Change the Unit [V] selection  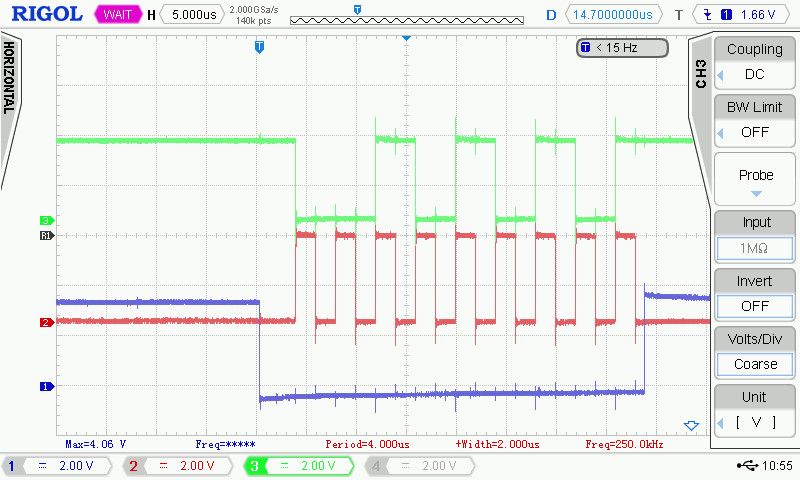(756, 423)
